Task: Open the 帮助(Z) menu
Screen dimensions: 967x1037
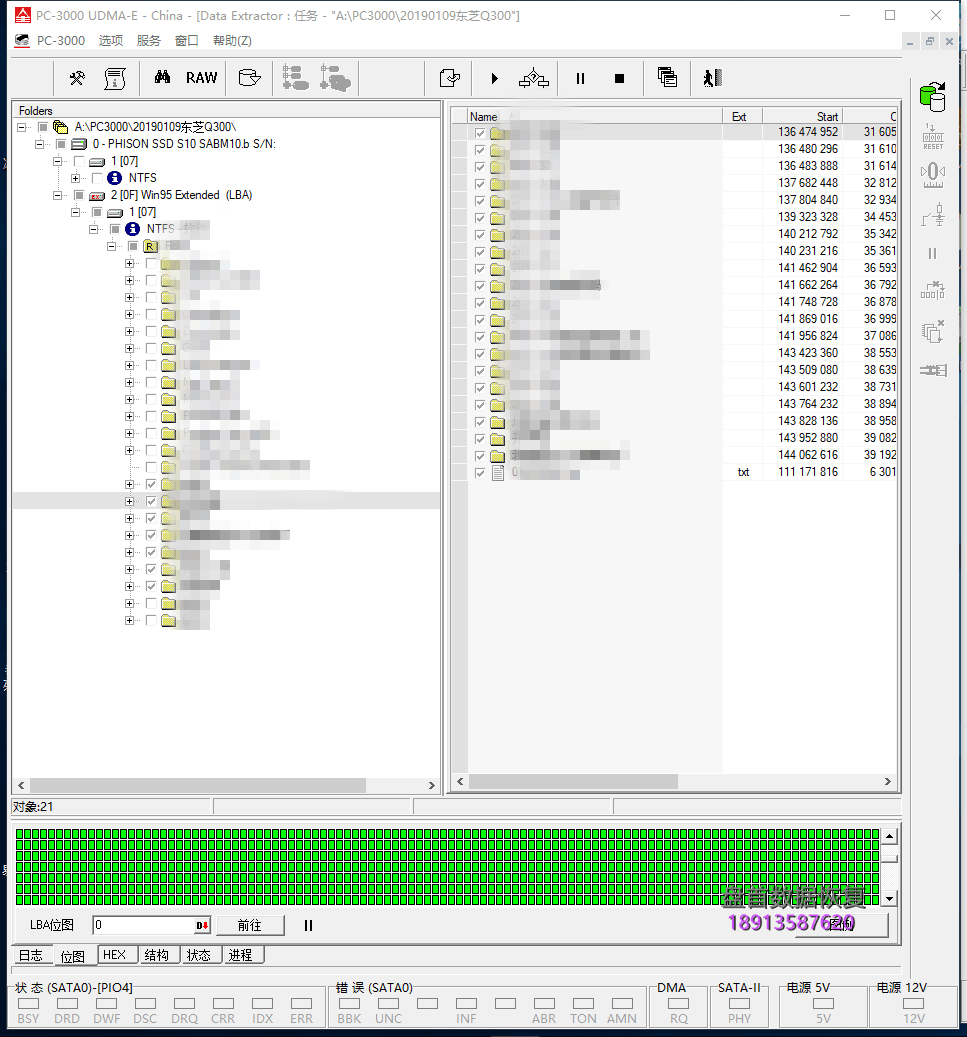Action: pyautogui.click(x=231, y=40)
